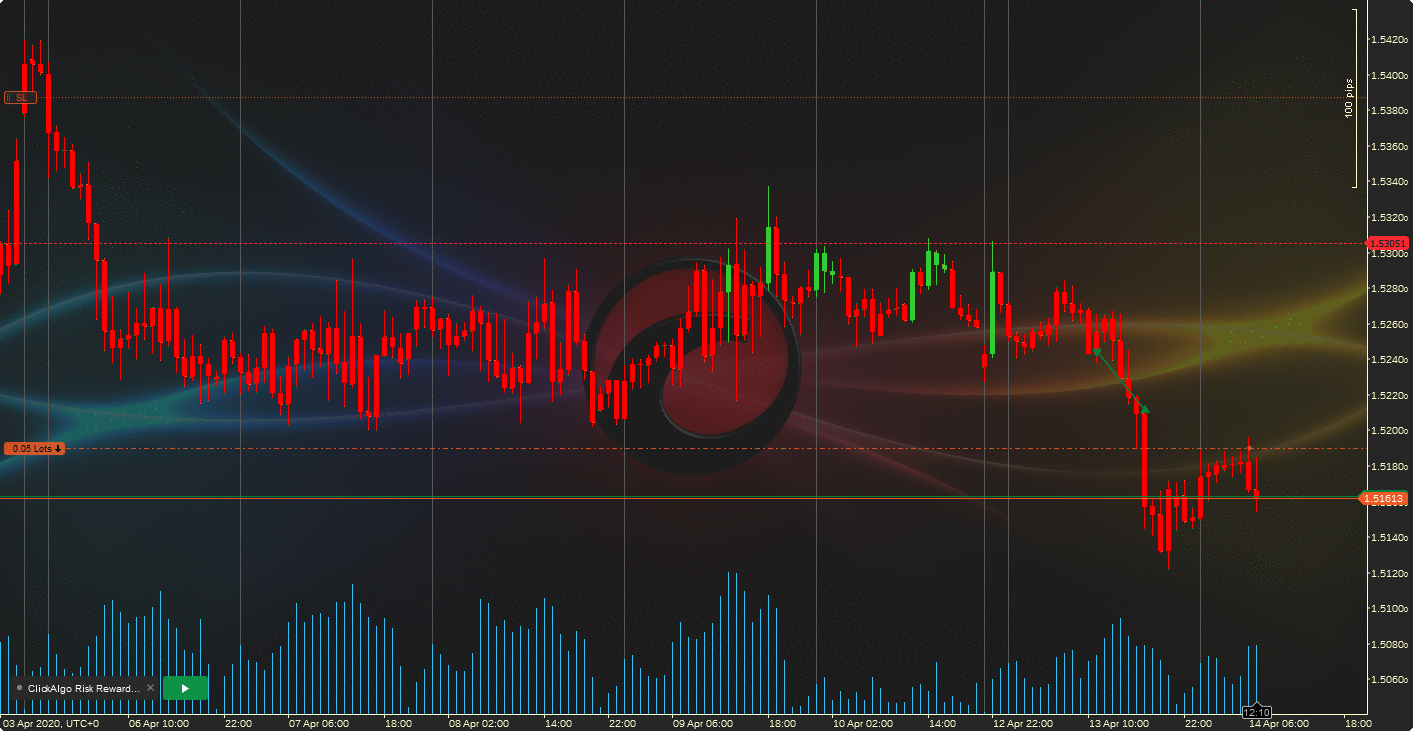Click the '09 Apr 06:00' time axis label

pos(703,723)
